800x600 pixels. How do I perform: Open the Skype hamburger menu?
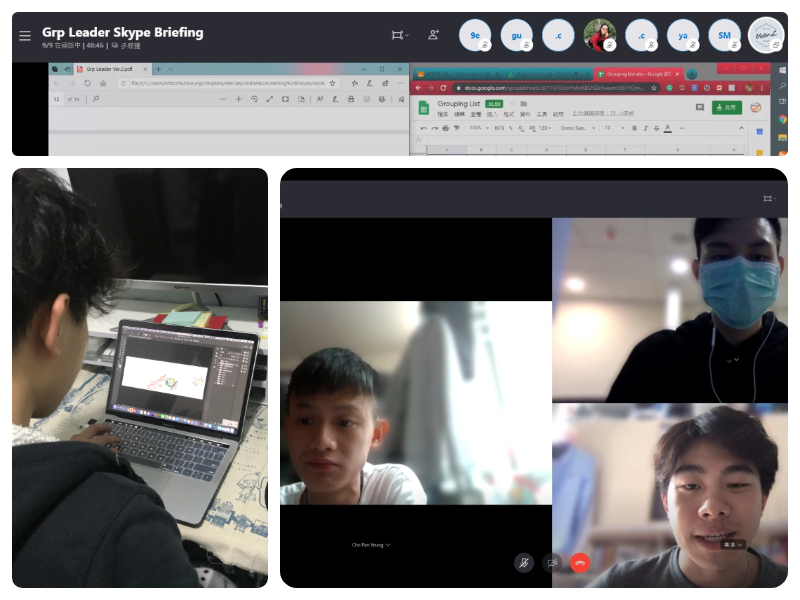pos(25,36)
